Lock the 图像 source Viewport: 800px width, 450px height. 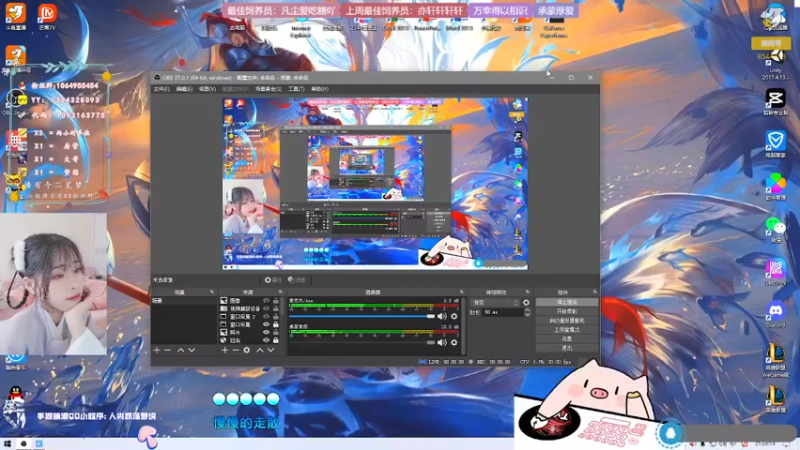[x=276, y=301]
